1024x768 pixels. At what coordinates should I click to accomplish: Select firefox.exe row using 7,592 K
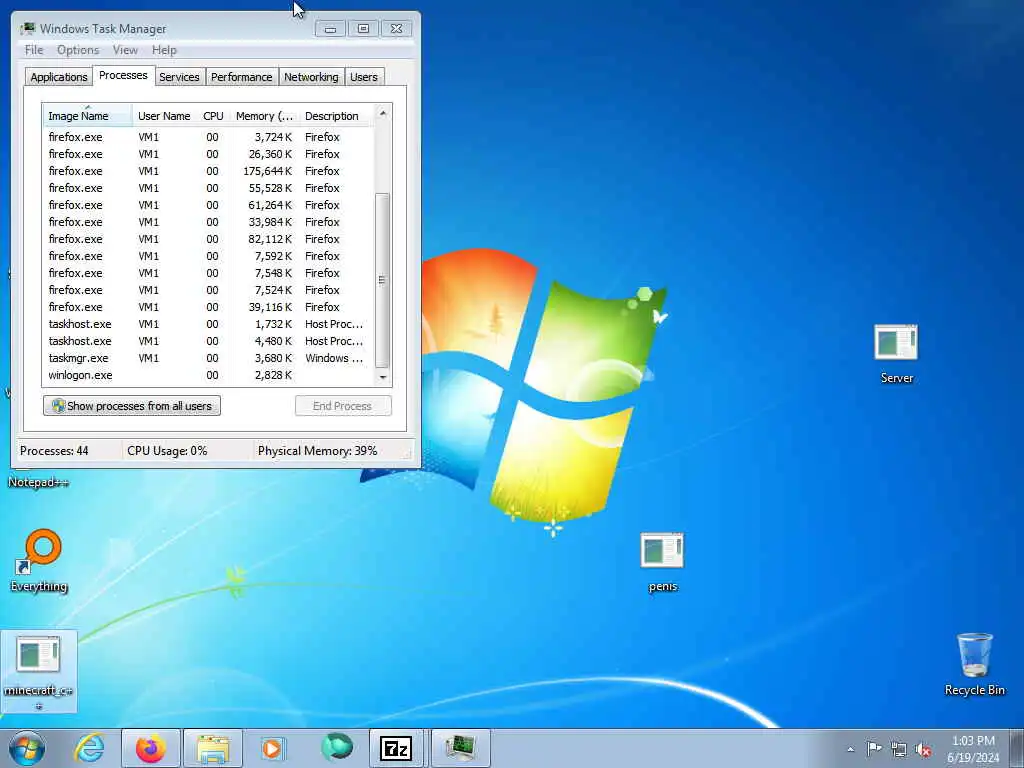209,256
